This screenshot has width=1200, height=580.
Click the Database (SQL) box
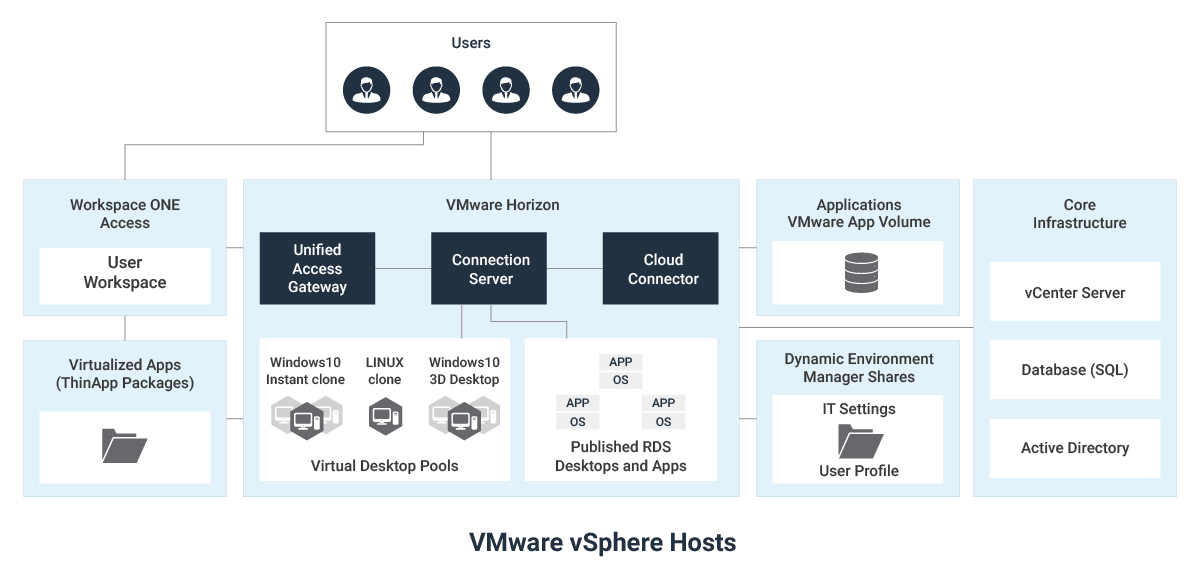click(1075, 370)
